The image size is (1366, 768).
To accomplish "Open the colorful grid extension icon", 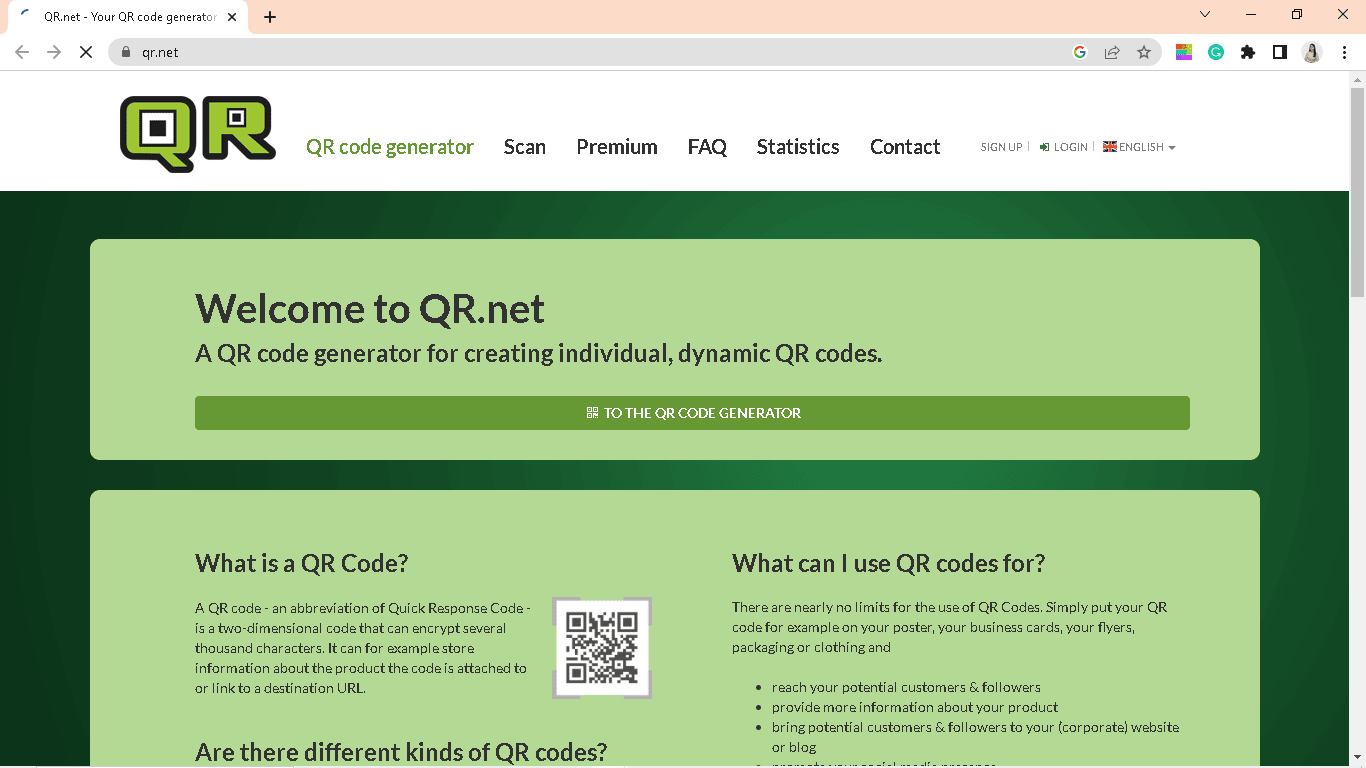I will tap(1184, 52).
